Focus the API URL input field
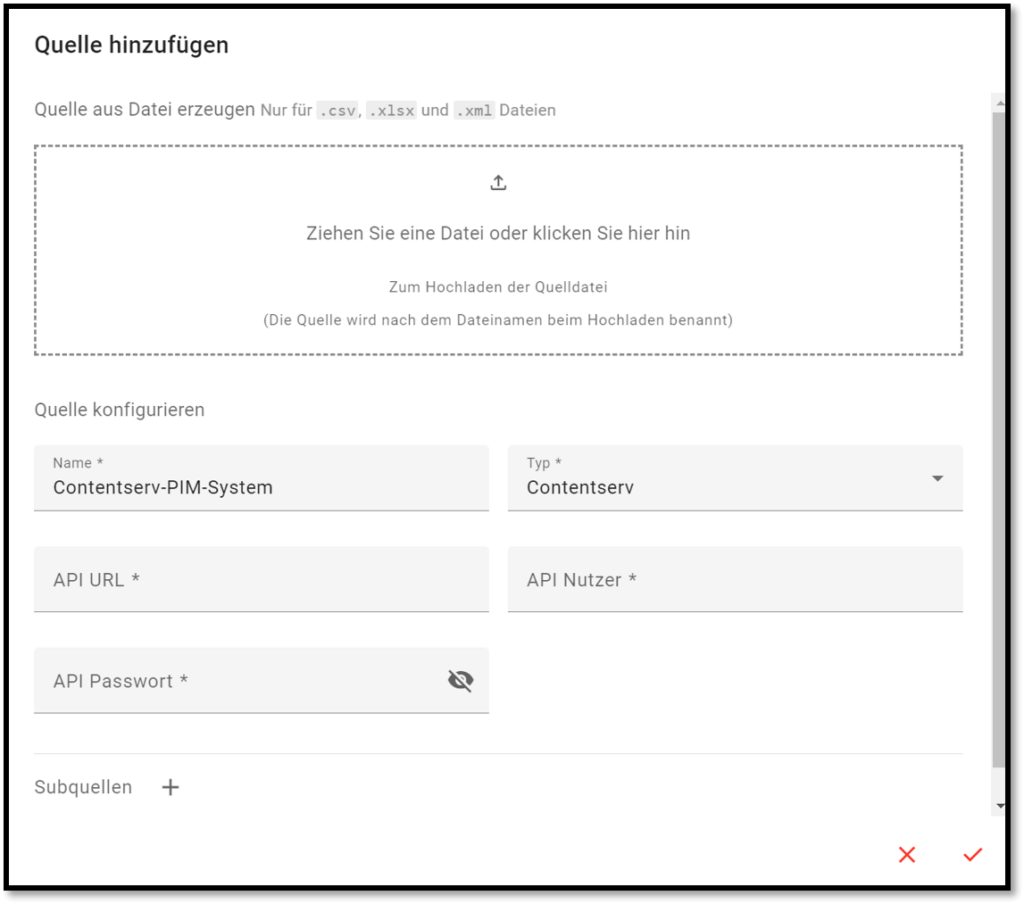The height and width of the screenshot is (904, 1024). coord(261,579)
